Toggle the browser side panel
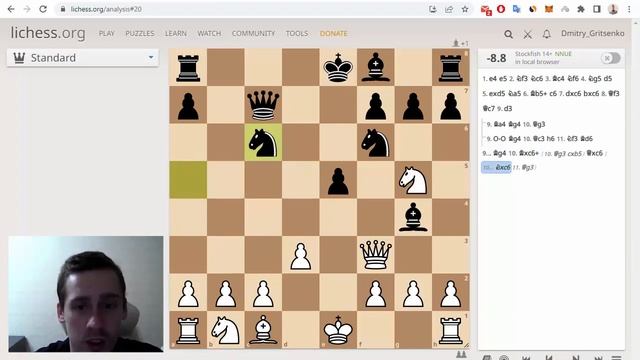The height and width of the screenshot is (360, 640). tap(597, 9)
